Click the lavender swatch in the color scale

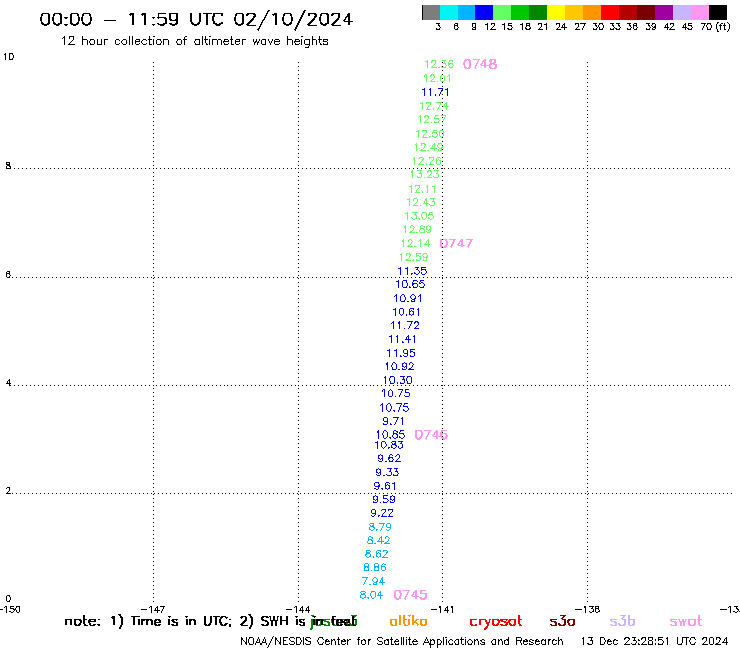click(x=681, y=12)
